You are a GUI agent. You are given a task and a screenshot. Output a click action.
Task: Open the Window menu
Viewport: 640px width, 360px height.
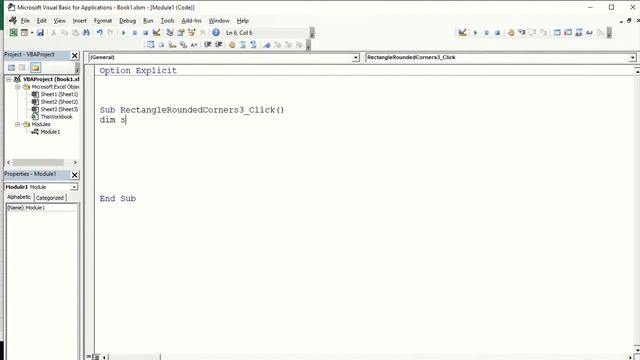pos(219,20)
